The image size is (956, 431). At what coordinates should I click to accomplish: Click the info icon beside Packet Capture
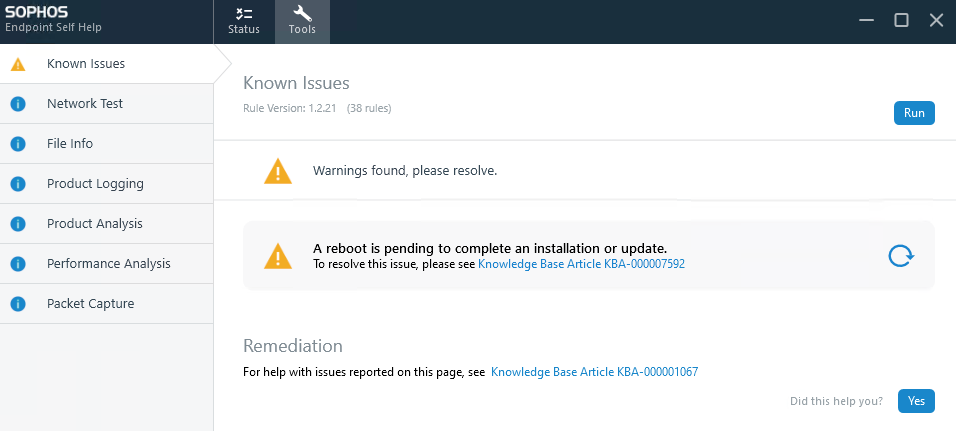click(17, 304)
